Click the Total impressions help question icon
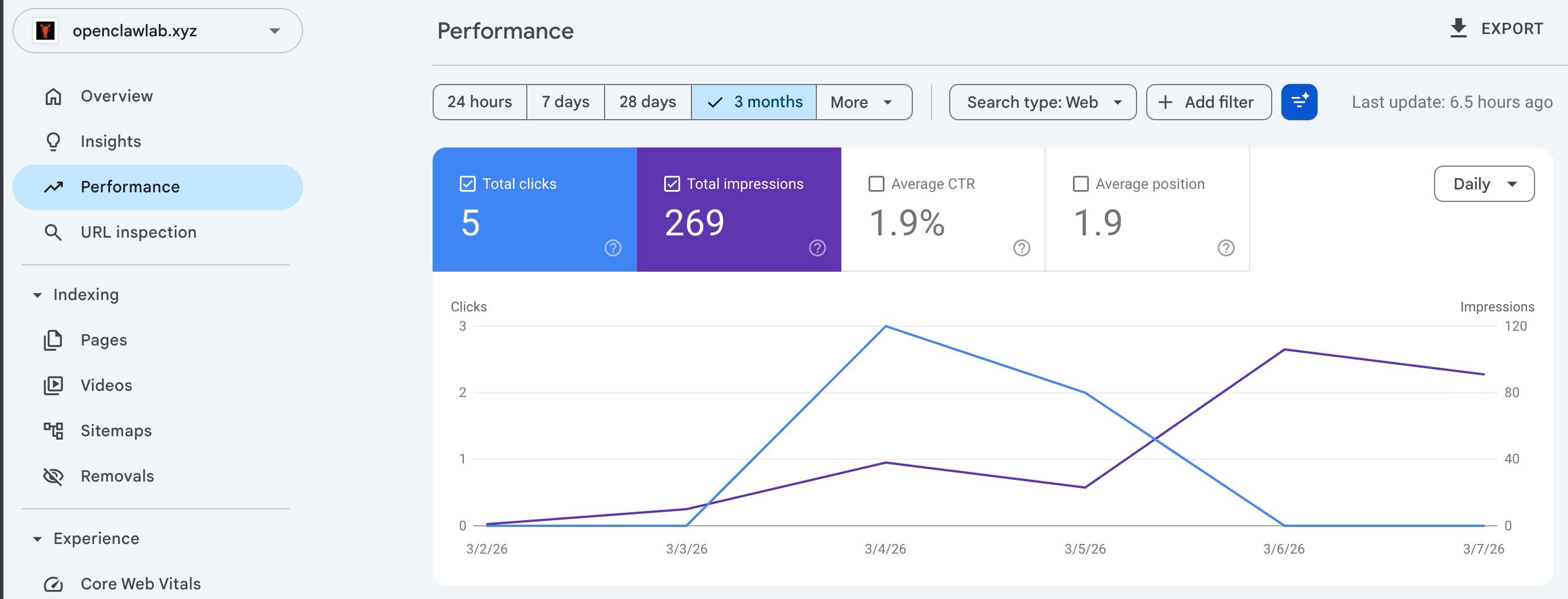1568x599 pixels. (817, 248)
